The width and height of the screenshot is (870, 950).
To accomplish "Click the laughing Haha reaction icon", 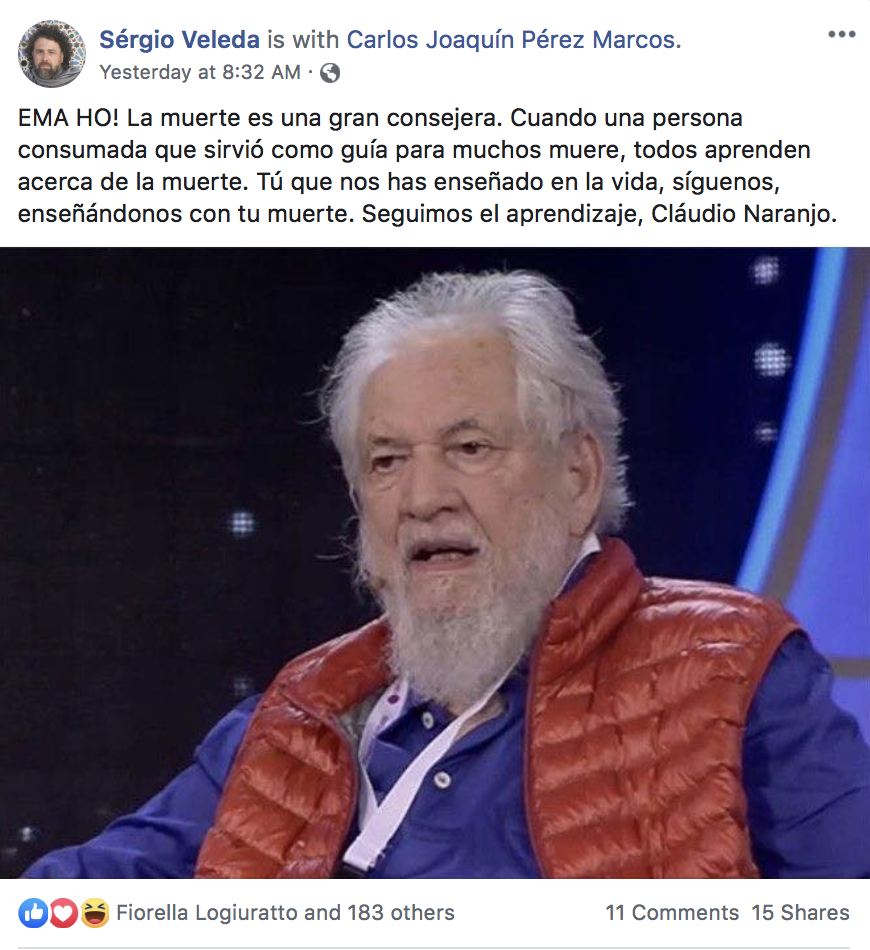I will point(95,912).
